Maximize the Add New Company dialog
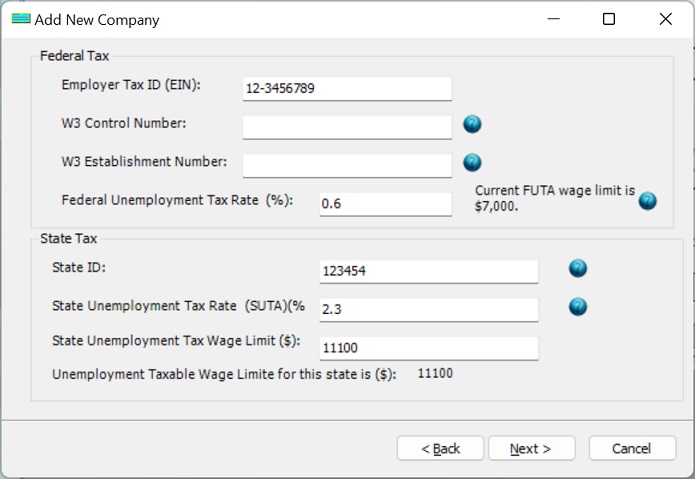The height and width of the screenshot is (479, 695). 609,19
